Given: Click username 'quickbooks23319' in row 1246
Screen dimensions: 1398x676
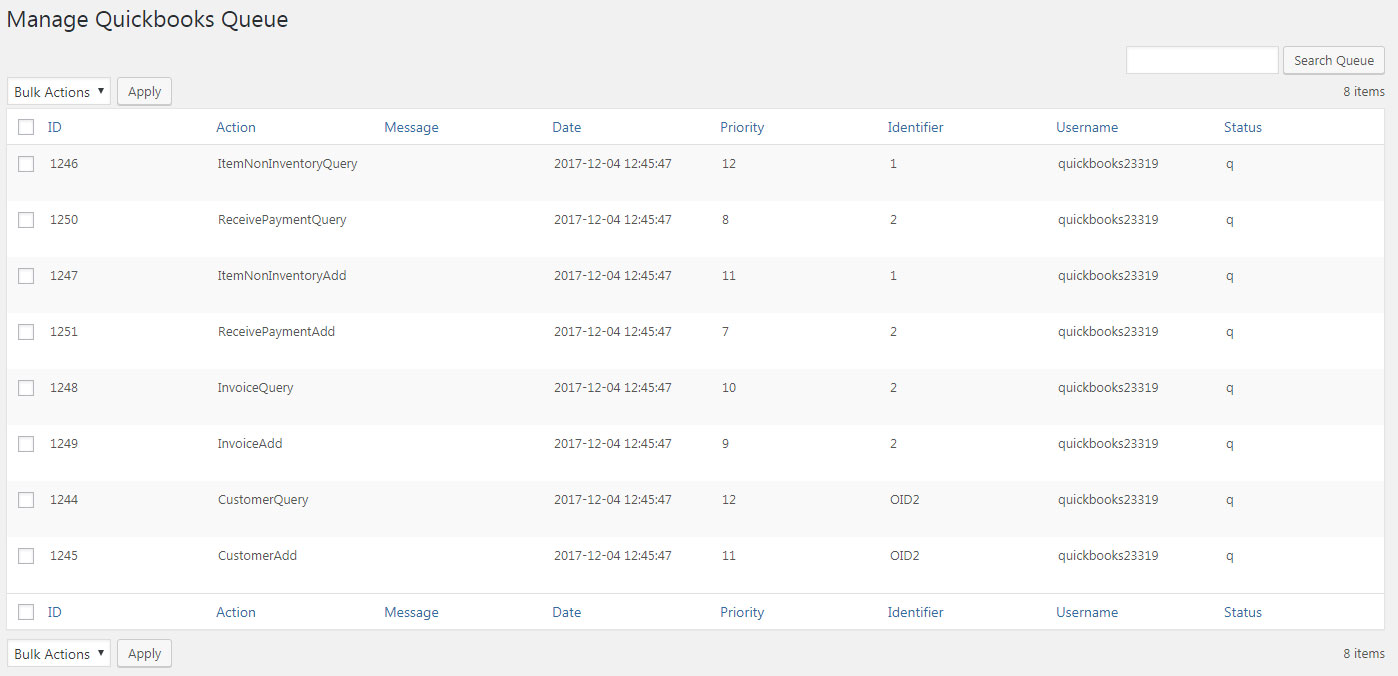Looking at the screenshot, I should click(1108, 163).
